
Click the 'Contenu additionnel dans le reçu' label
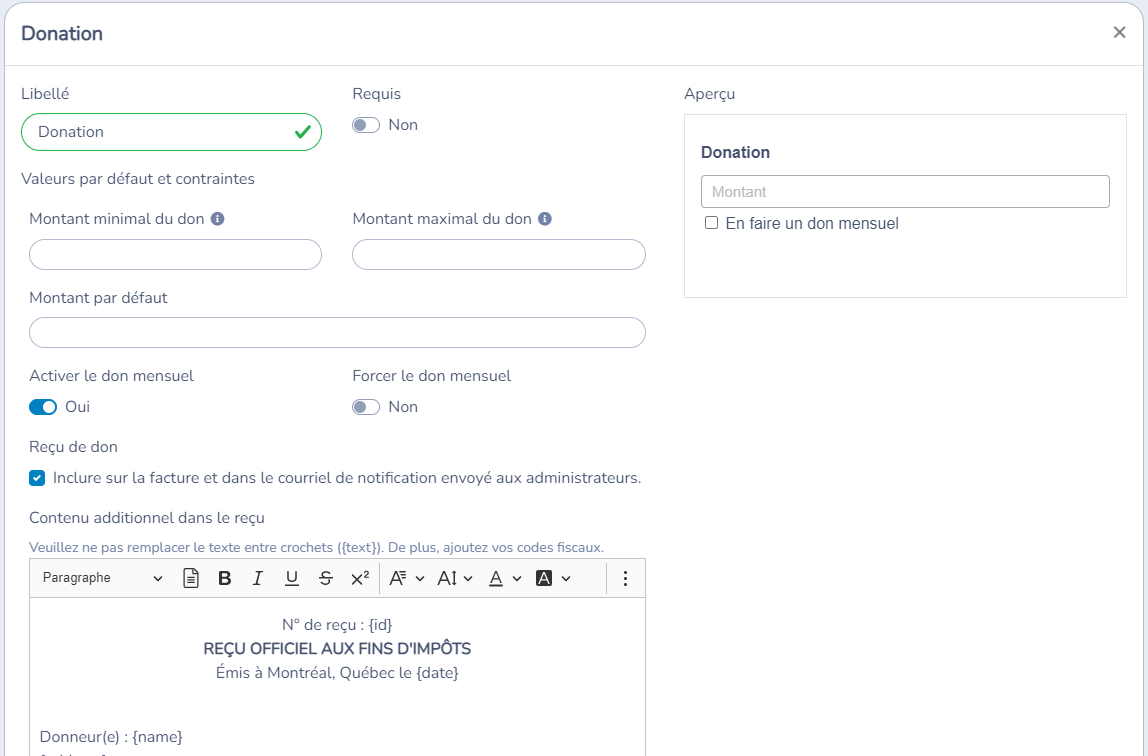tap(146, 518)
